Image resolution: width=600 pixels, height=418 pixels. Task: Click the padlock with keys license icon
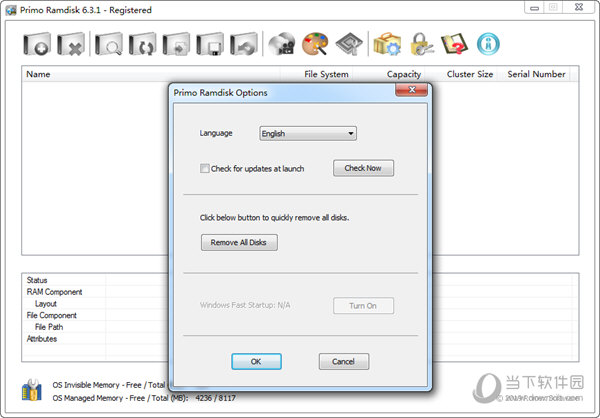(421, 44)
